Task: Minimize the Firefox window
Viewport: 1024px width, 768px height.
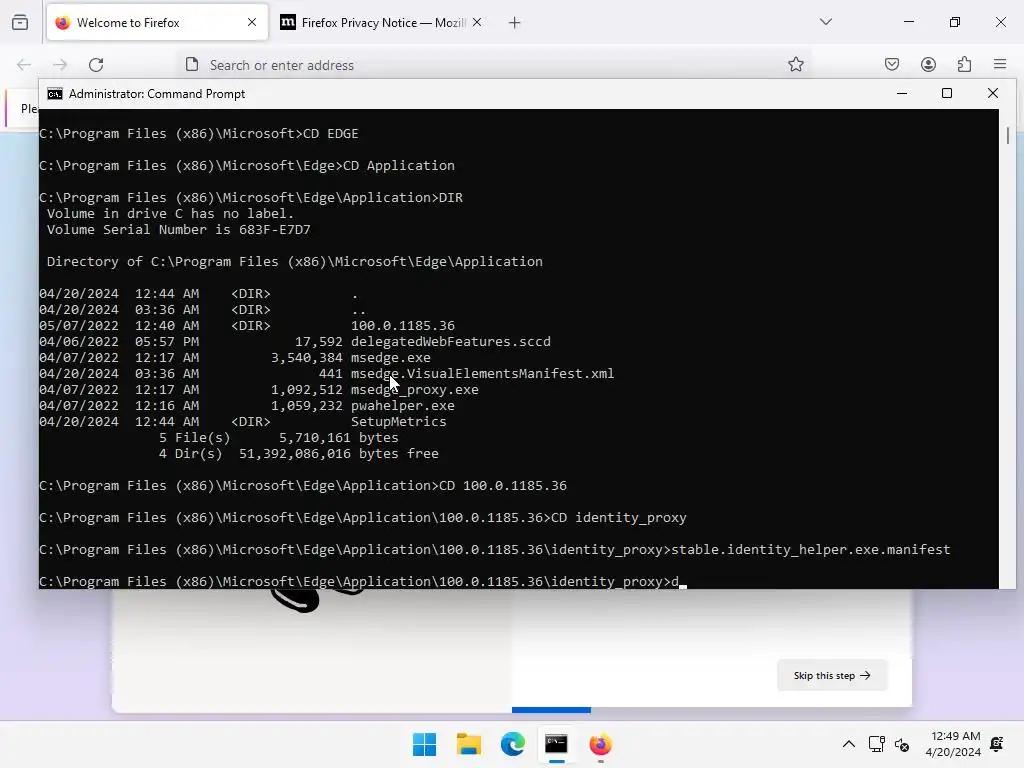Action: coord(908,22)
